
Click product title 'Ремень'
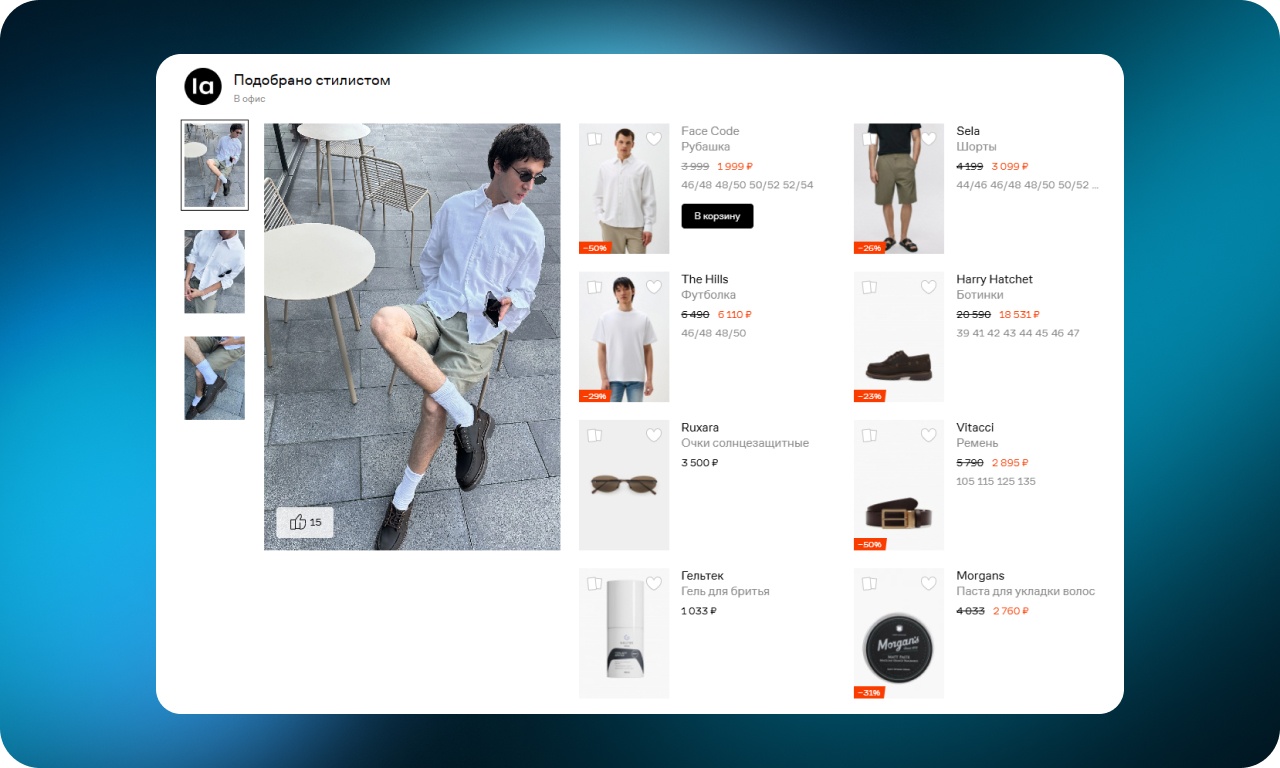[x=977, y=443]
